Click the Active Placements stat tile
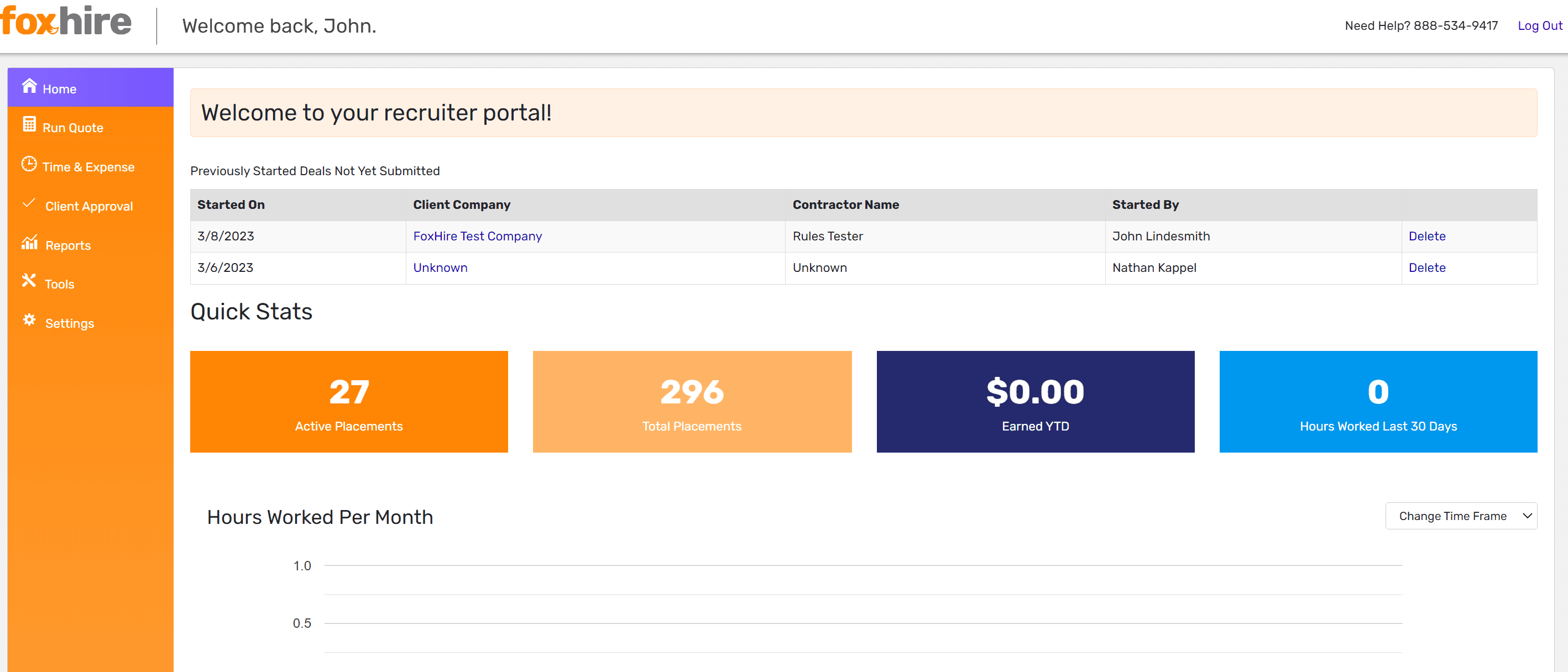This screenshot has height=672, width=1568. point(349,401)
